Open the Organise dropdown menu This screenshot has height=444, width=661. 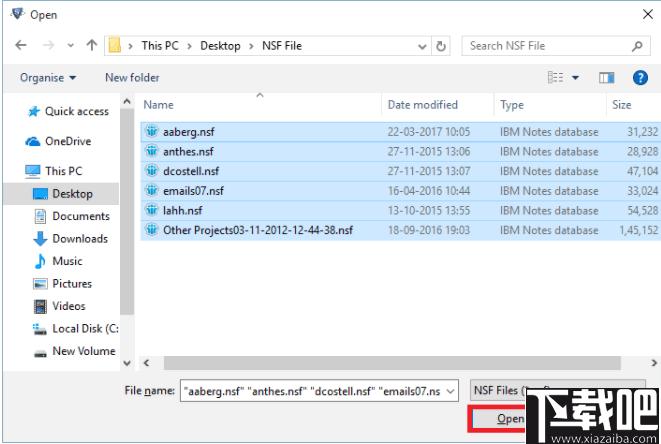[x=48, y=78]
